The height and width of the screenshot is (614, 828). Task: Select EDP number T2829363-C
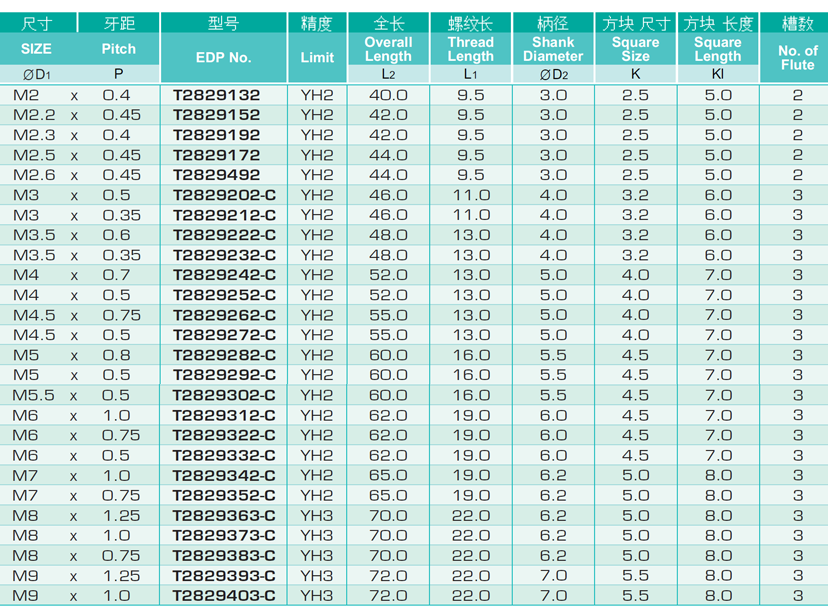click(x=224, y=515)
